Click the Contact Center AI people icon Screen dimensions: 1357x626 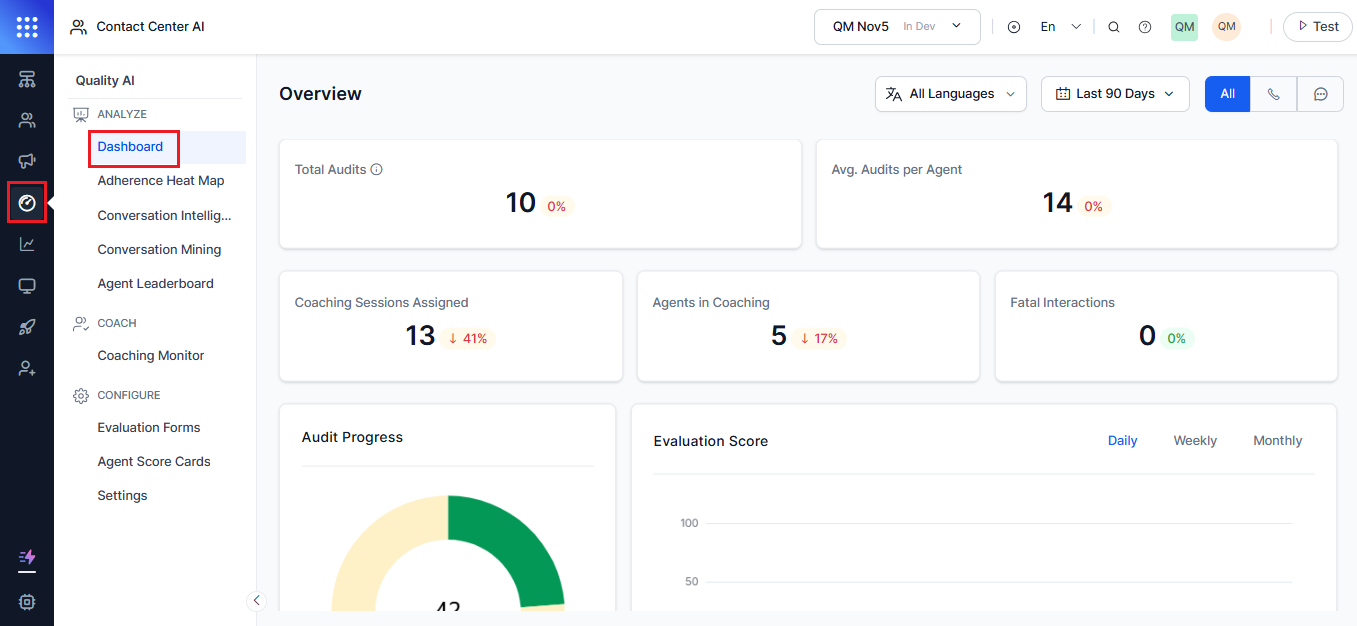click(x=78, y=27)
